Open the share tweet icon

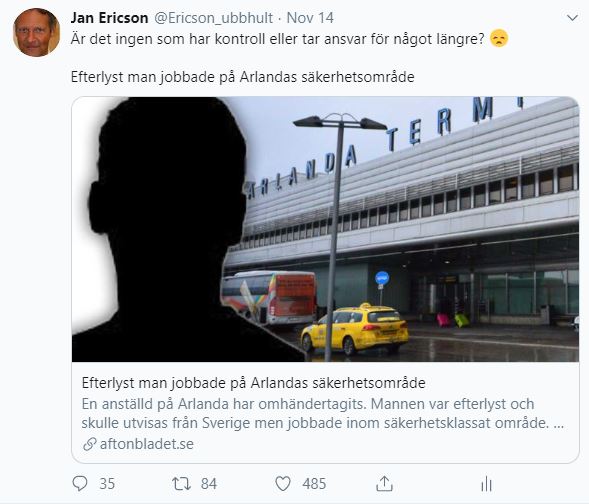384,483
